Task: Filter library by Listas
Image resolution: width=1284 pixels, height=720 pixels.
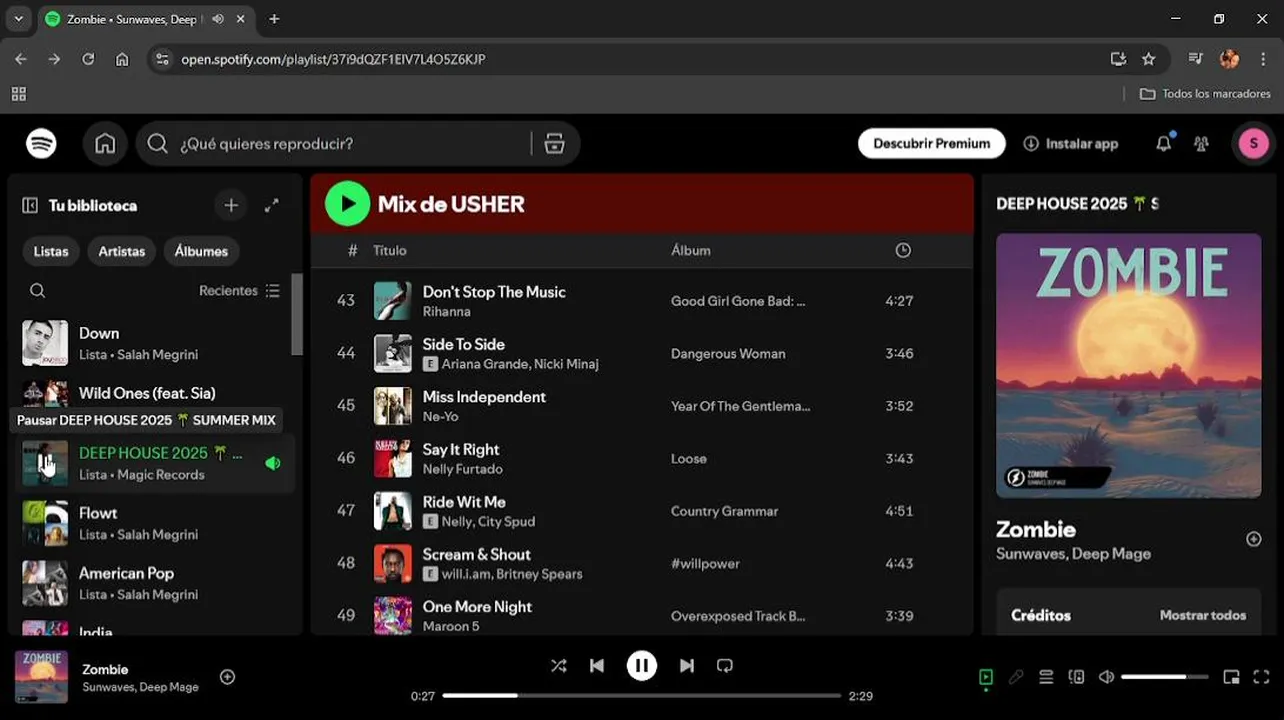Action: 51,251
